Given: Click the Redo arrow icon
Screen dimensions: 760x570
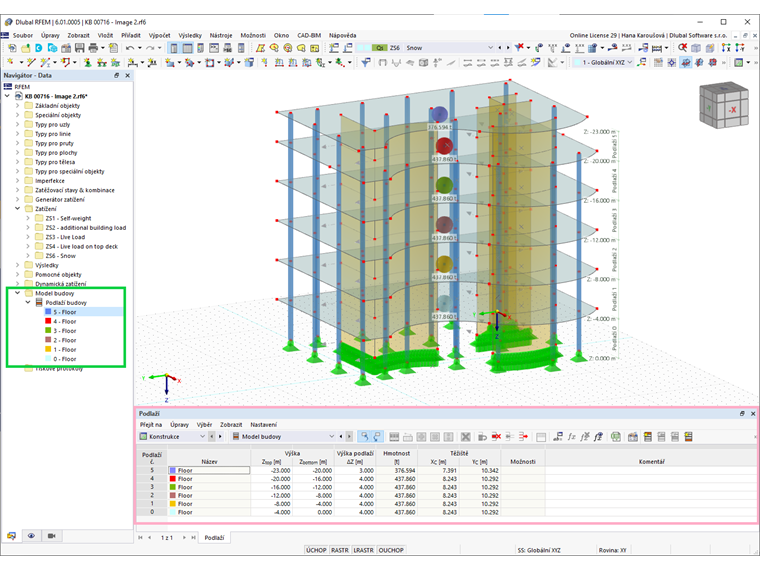Looking at the screenshot, I should coord(150,48).
